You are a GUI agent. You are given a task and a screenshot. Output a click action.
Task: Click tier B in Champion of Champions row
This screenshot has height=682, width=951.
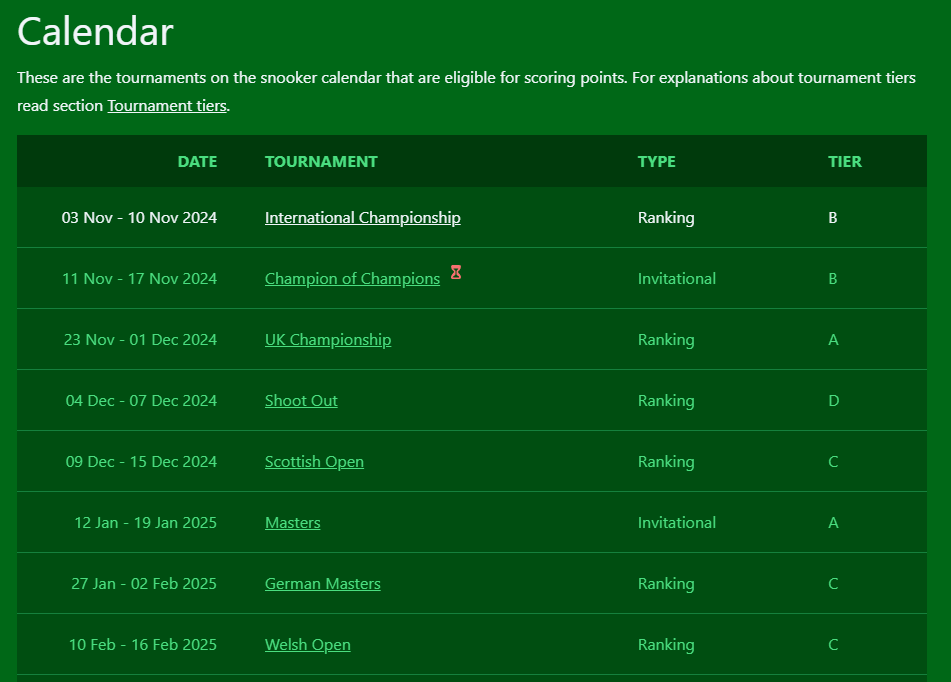[x=833, y=279]
